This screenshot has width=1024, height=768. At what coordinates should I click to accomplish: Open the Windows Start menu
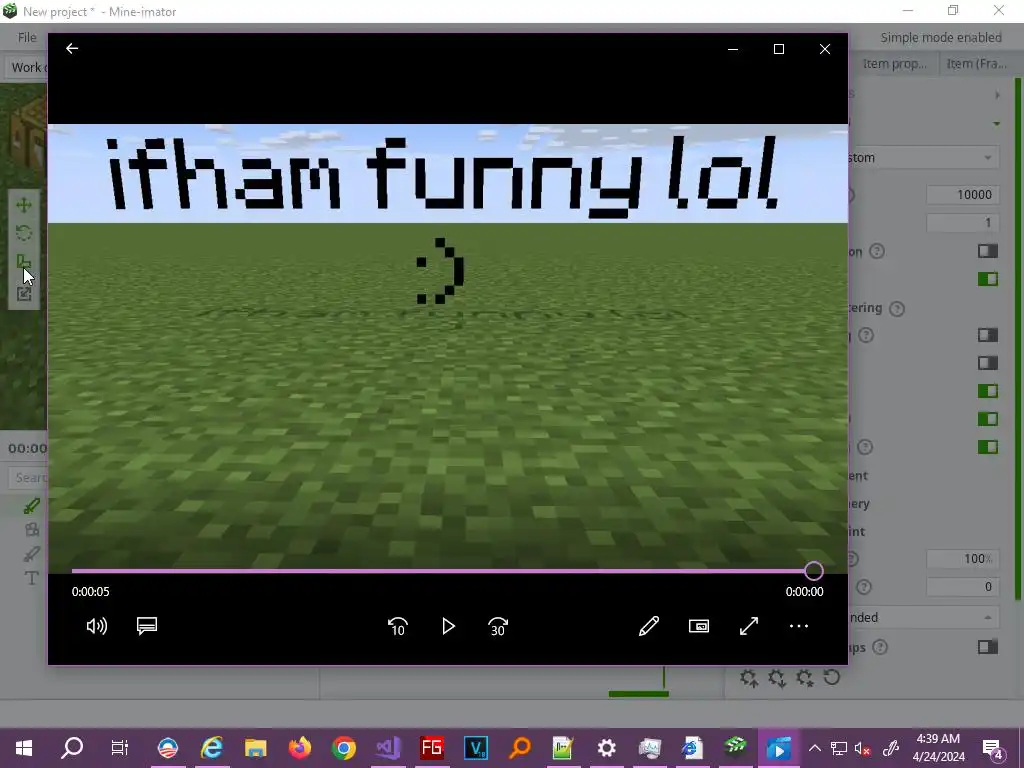point(24,748)
